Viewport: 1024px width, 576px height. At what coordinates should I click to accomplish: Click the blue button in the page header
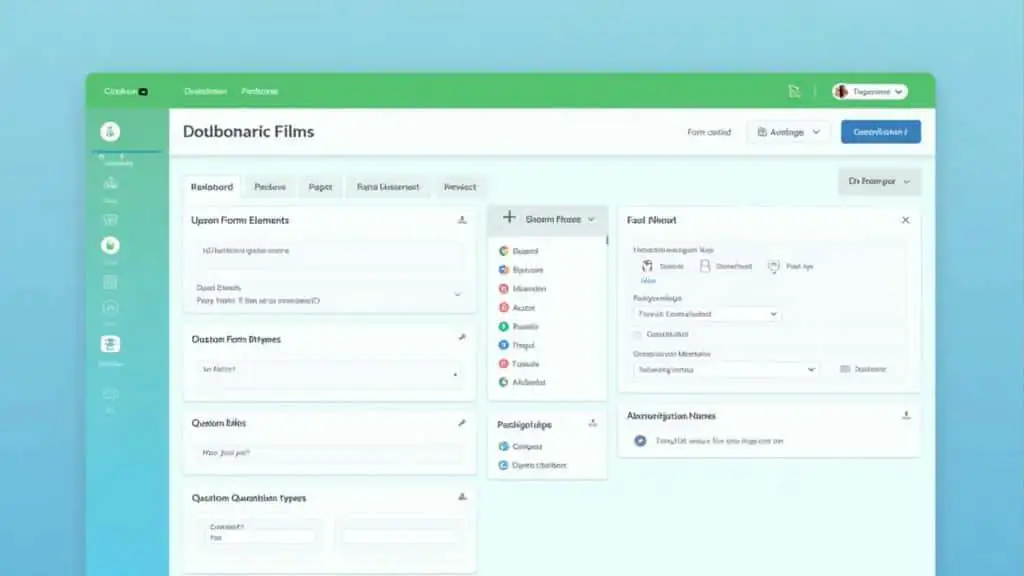pos(880,132)
